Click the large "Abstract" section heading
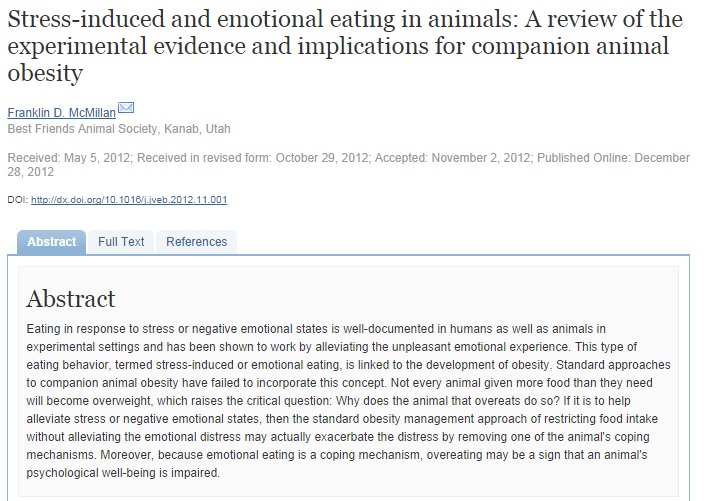705x501 pixels. (x=71, y=299)
